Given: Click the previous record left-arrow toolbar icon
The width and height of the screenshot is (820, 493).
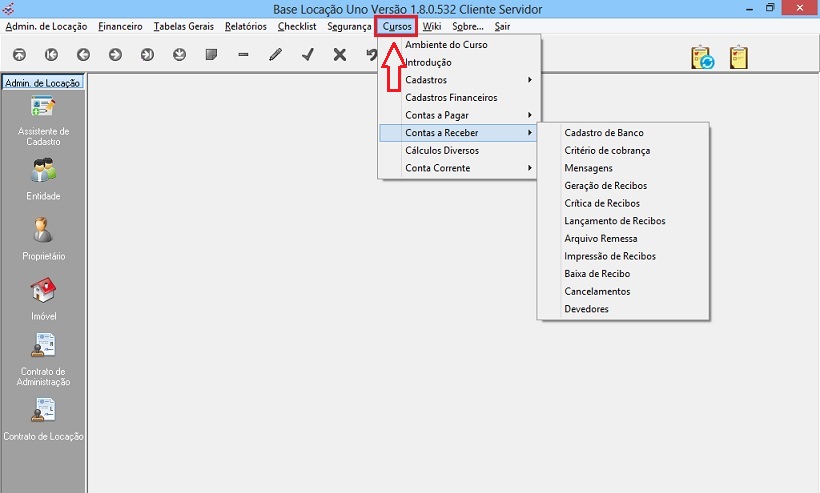Looking at the screenshot, I should 83,55.
